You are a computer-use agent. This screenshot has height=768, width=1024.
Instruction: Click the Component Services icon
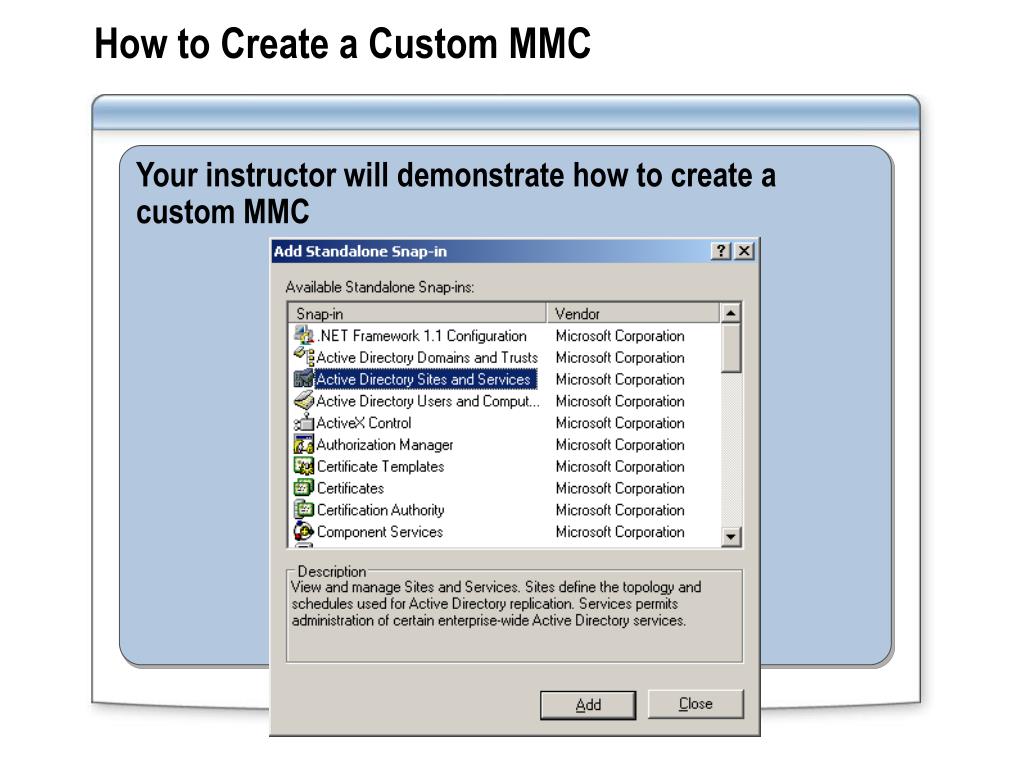coord(304,531)
